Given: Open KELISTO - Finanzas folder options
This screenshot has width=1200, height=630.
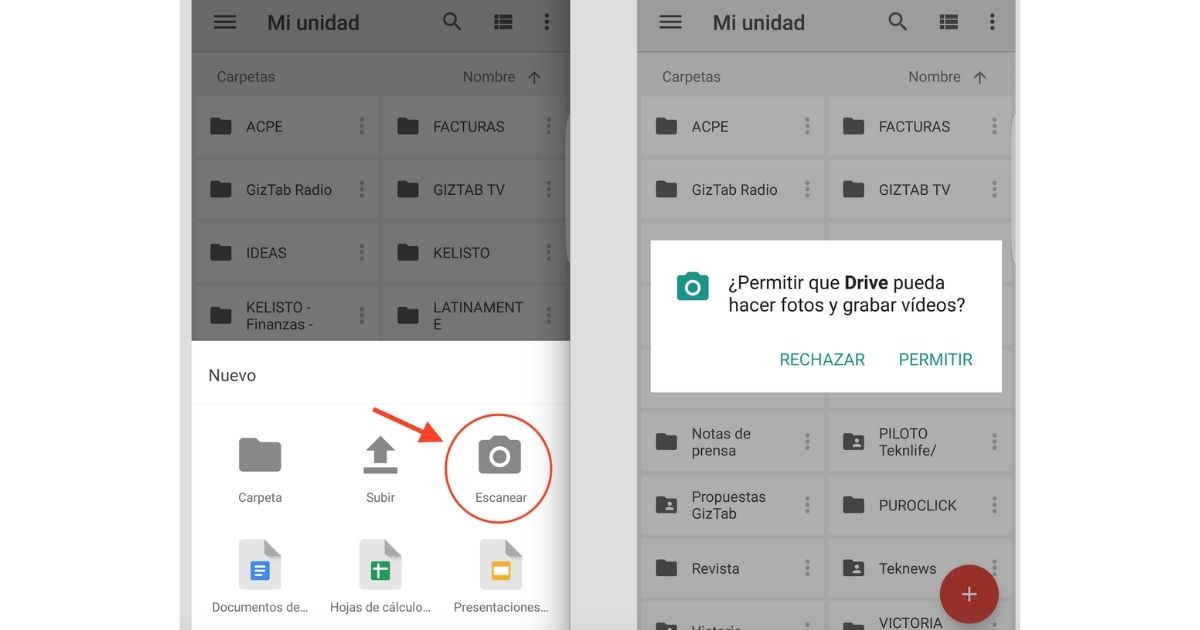Looking at the screenshot, I should coord(361,315).
